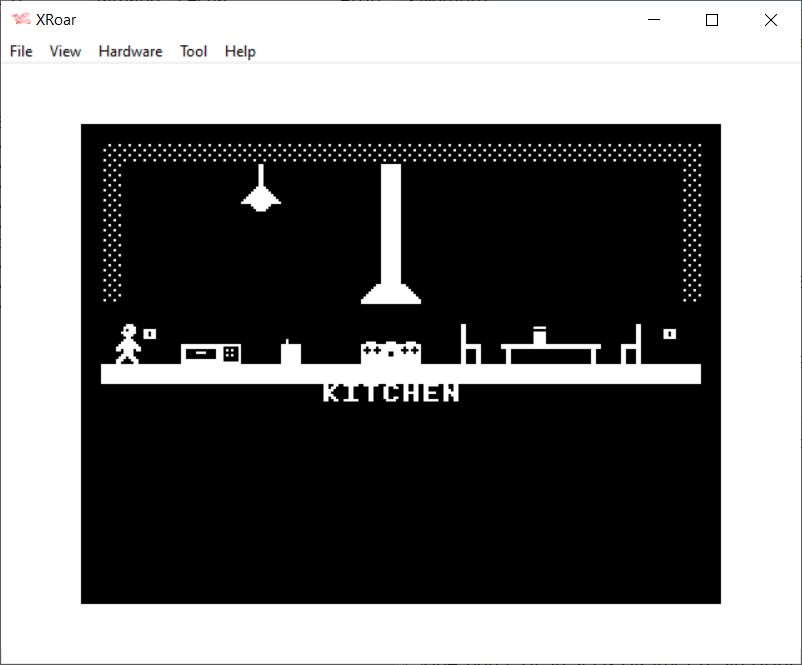This screenshot has width=802, height=665.
Task: Click the stove with burner knobs
Action: [390, 352]
